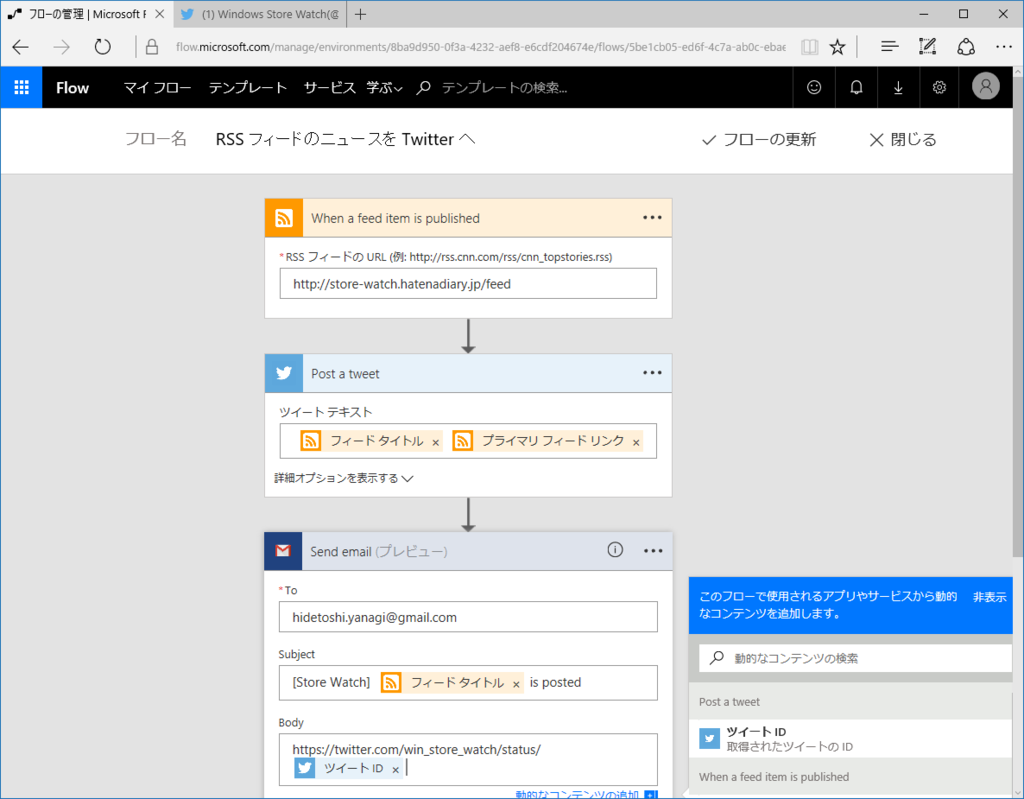Edit the To email address field
Image resolution: width=1024 pixels, height=799 pixels.
coord(468,617)
